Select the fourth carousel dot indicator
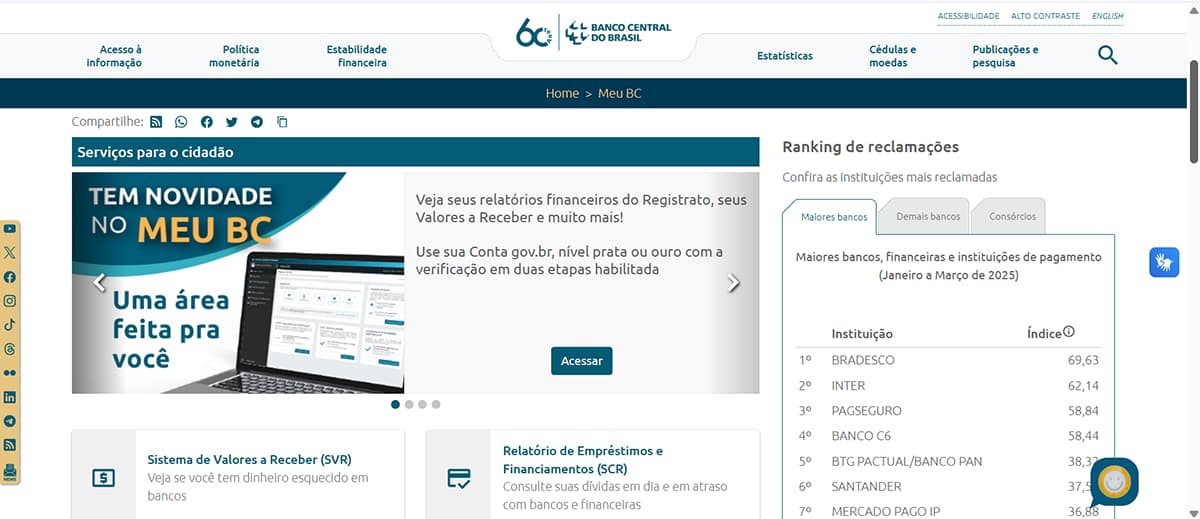This screenshot has height=519, width=1200. (436, 404)
